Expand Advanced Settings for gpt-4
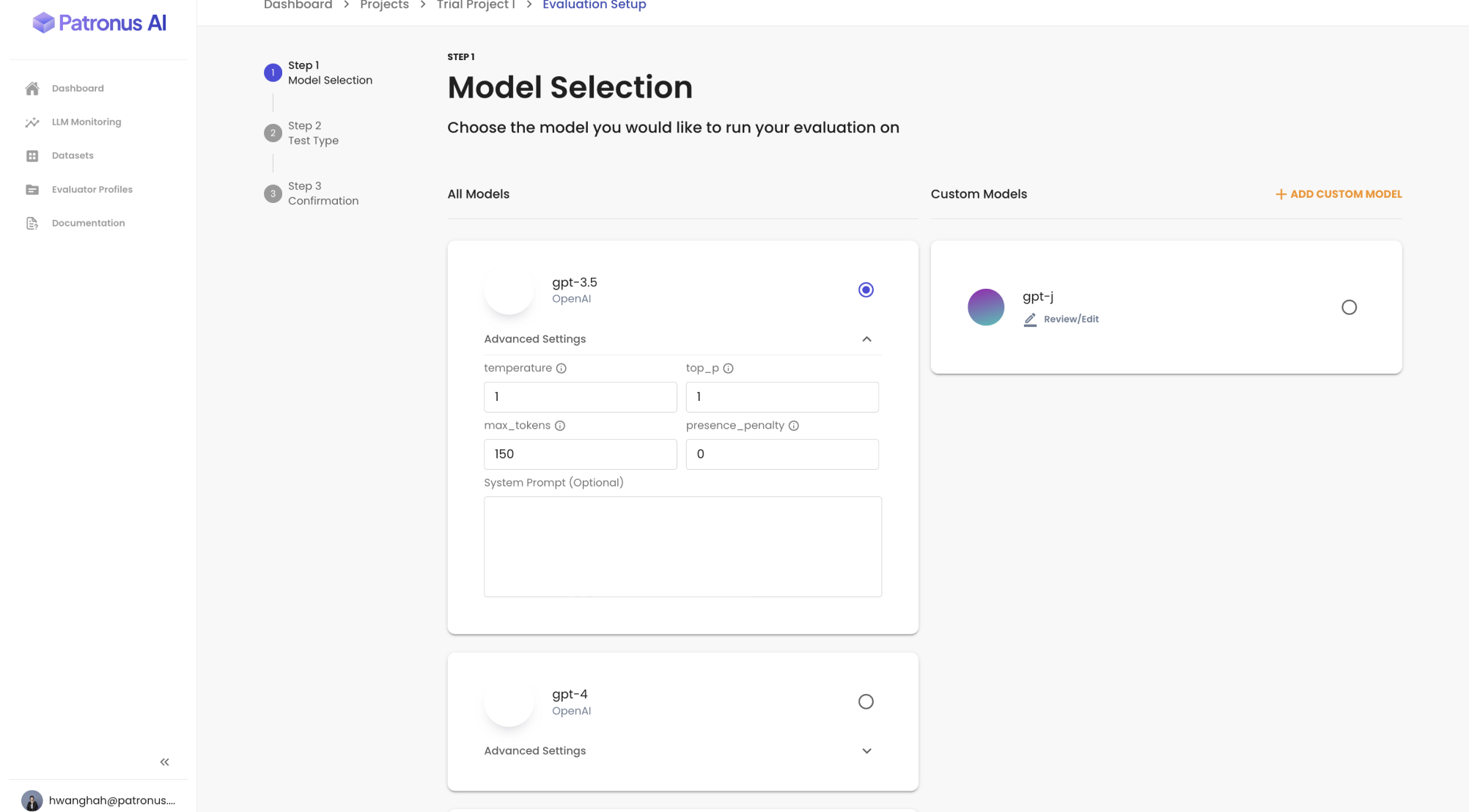The height and width of the screenshot is (812, 1469). (x=866, y=750)
